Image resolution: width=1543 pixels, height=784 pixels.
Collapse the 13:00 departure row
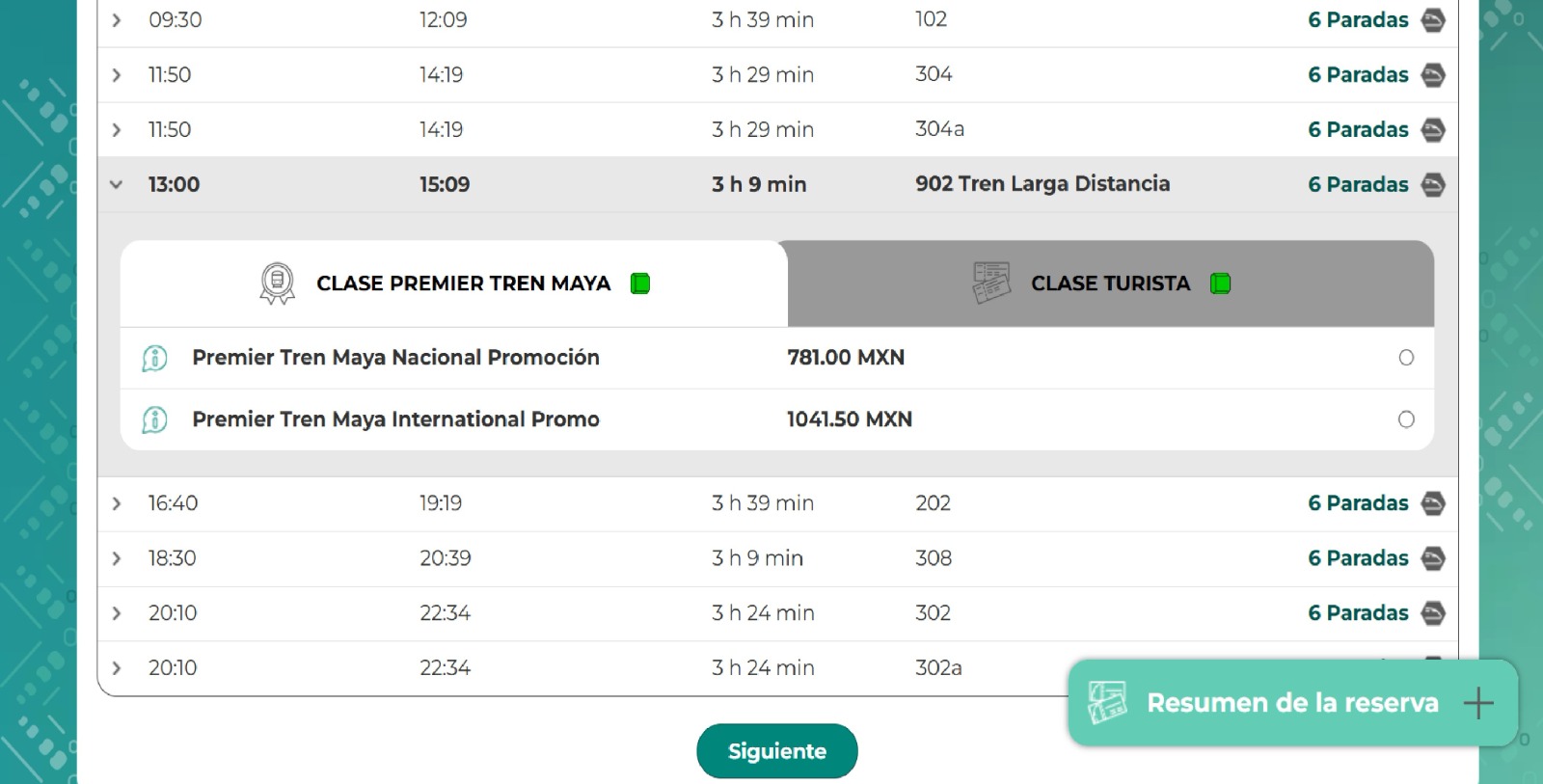point(117,184)
